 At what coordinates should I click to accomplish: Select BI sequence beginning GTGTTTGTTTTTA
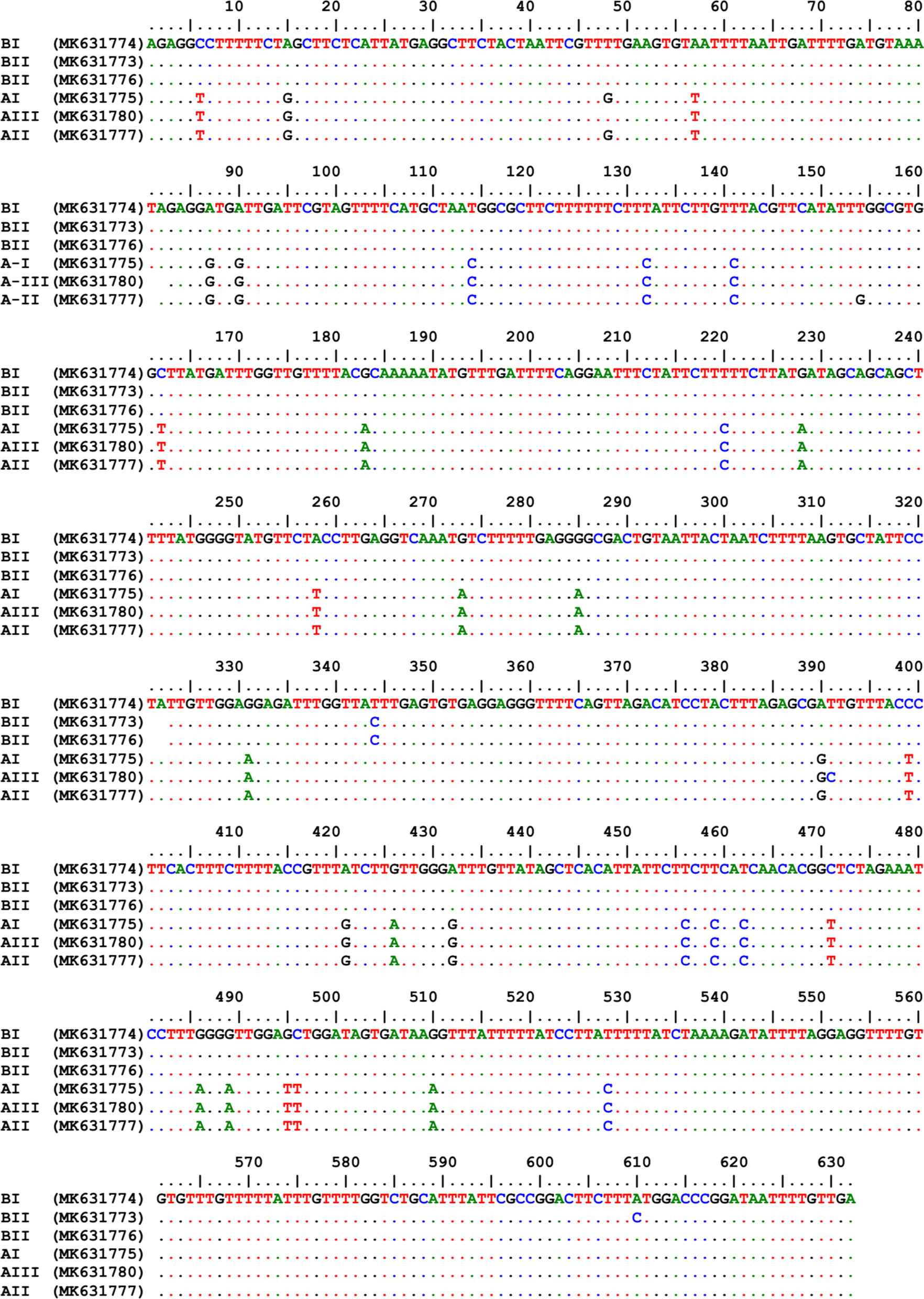coord(506,1199)
